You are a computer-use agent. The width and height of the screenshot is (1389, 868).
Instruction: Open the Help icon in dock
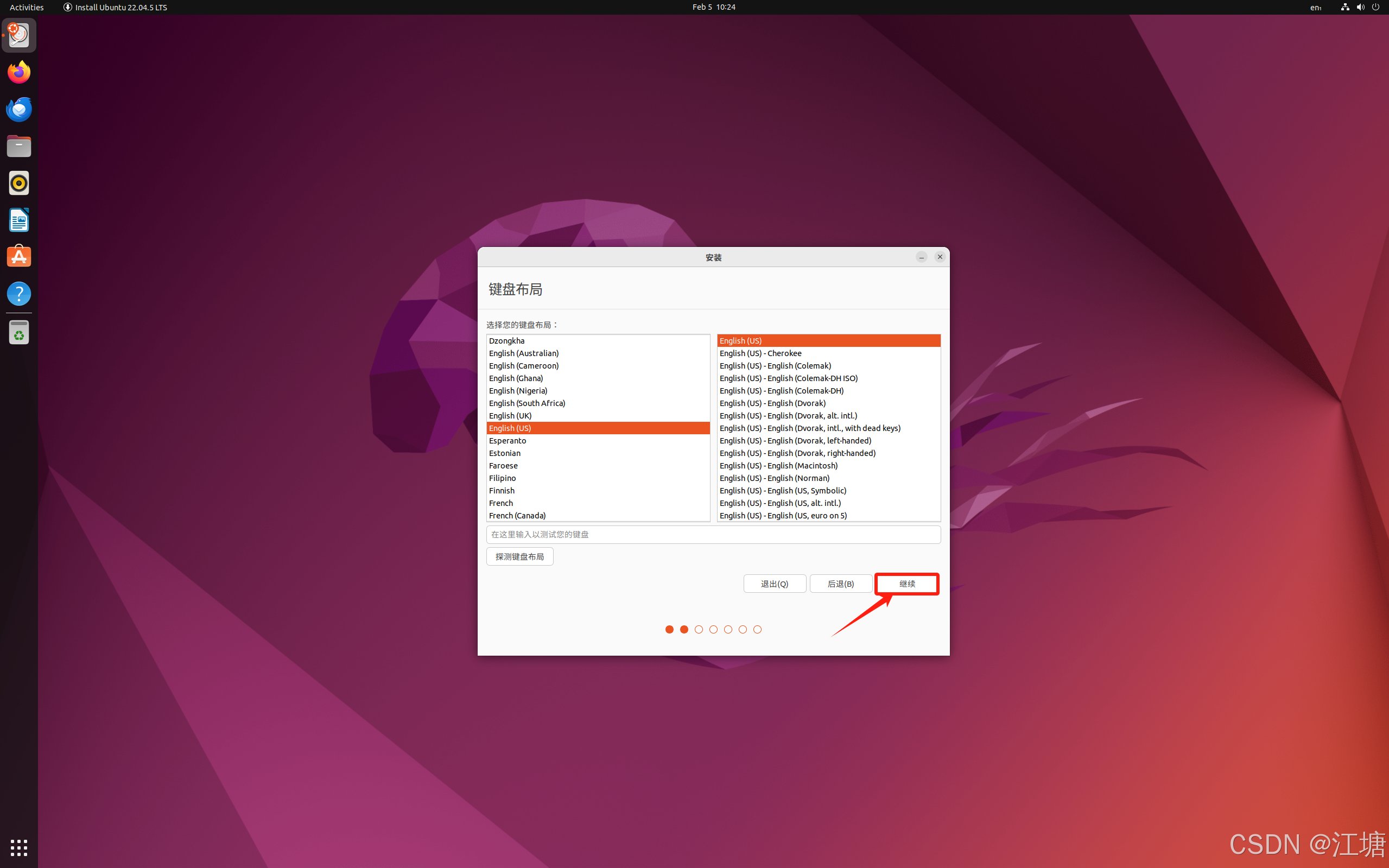[19, 293]
